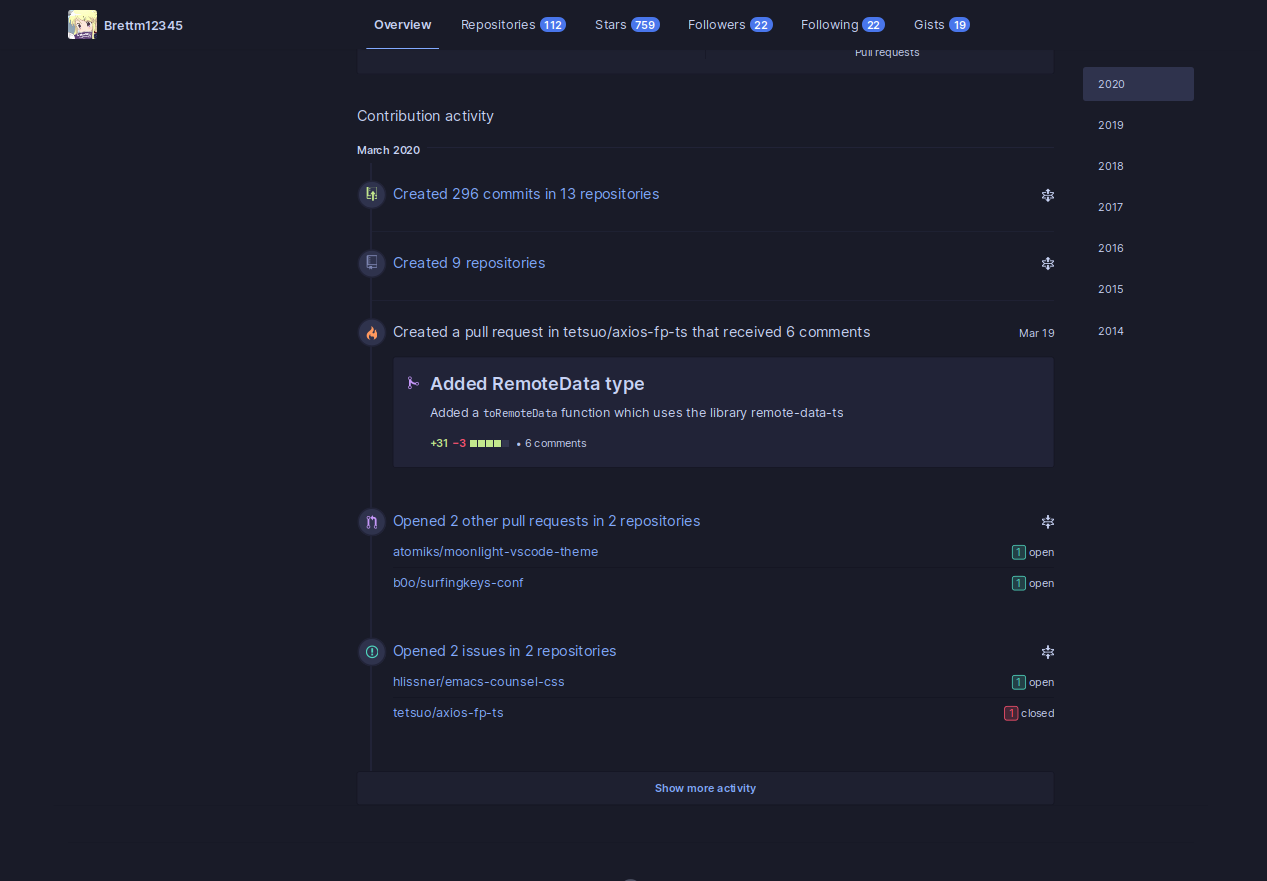1267x881 pixels.
Task: Click the issue icon beside "Opened 2 issues"
Action: pyautogui.click(x=371, y=651)
